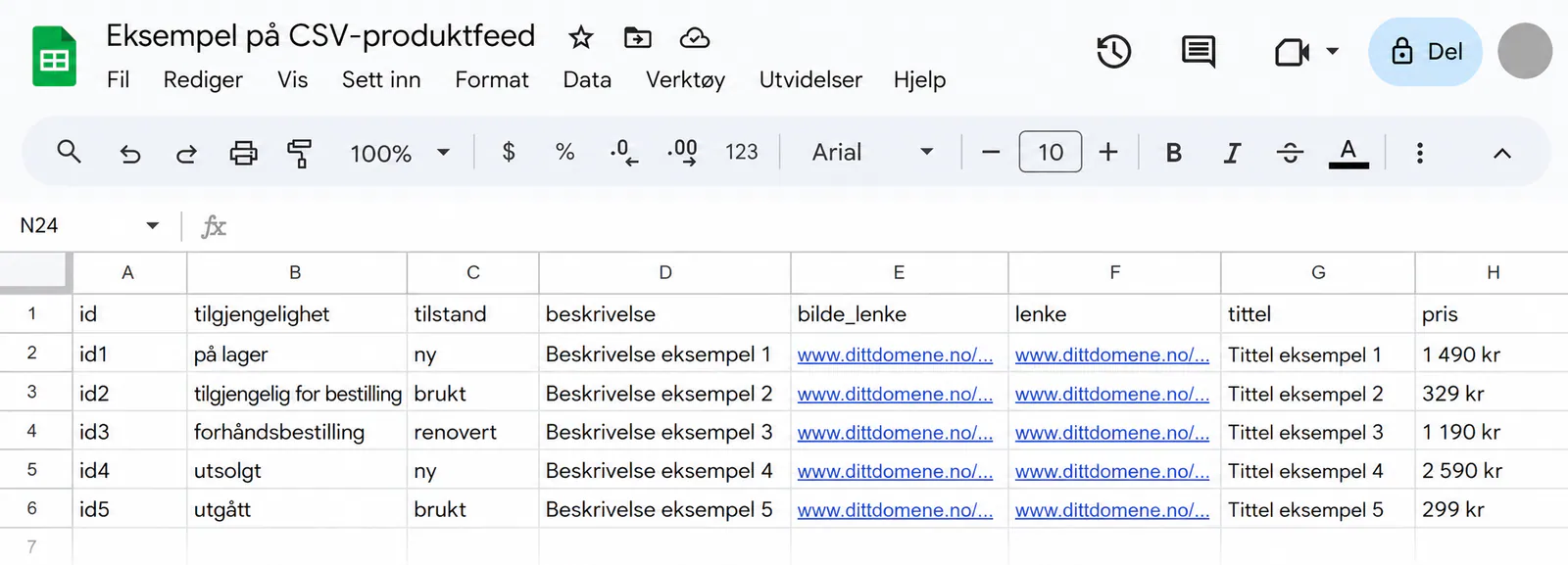
Task: Open the Sett inn menu
Action: tap(381, 79)
